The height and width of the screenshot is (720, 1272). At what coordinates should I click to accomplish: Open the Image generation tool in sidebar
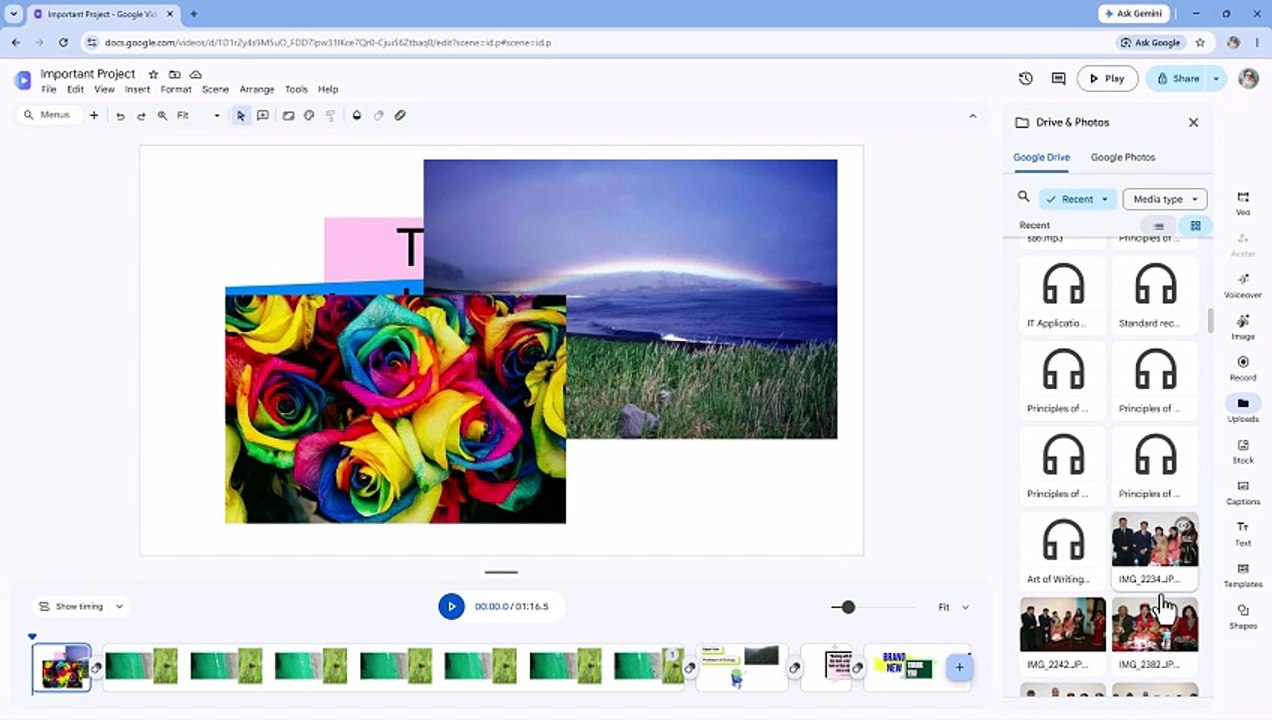pos(1243,327)
